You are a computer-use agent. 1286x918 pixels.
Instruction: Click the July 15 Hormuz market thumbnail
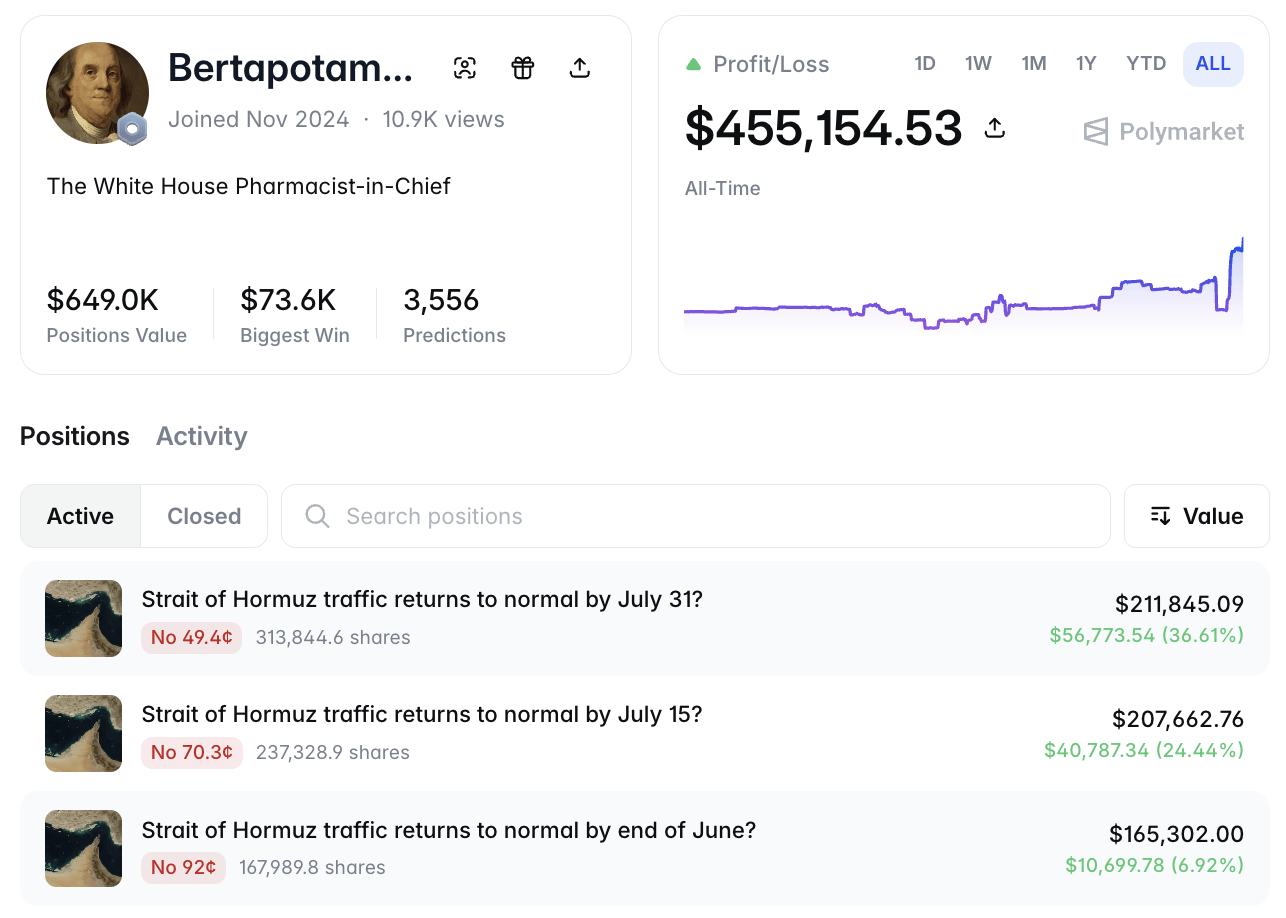point(84,733)
